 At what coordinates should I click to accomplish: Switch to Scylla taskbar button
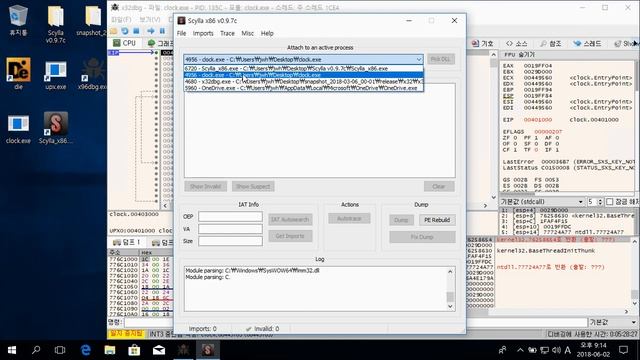(208, 350)
